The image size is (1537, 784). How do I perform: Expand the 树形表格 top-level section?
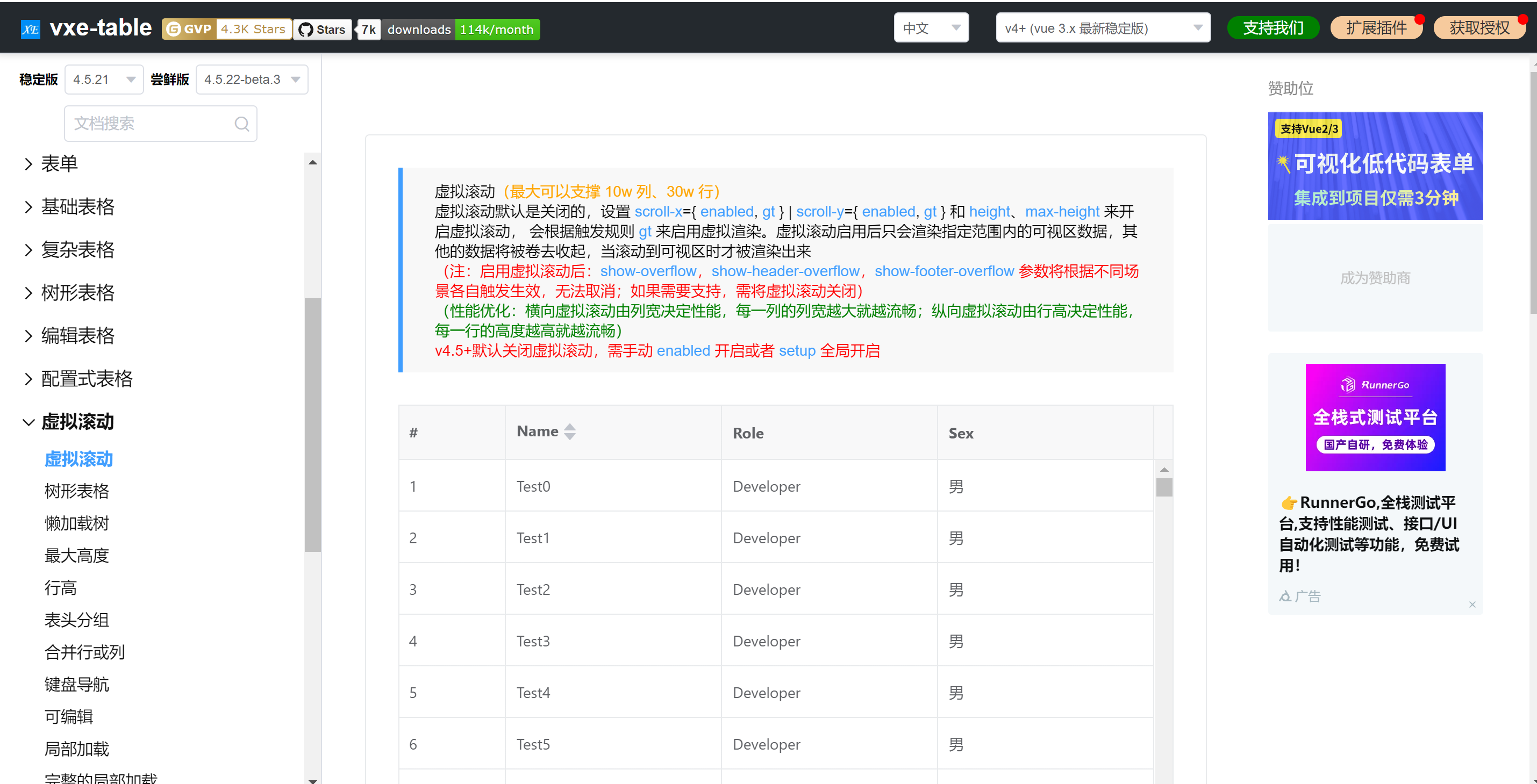[69, 292]
